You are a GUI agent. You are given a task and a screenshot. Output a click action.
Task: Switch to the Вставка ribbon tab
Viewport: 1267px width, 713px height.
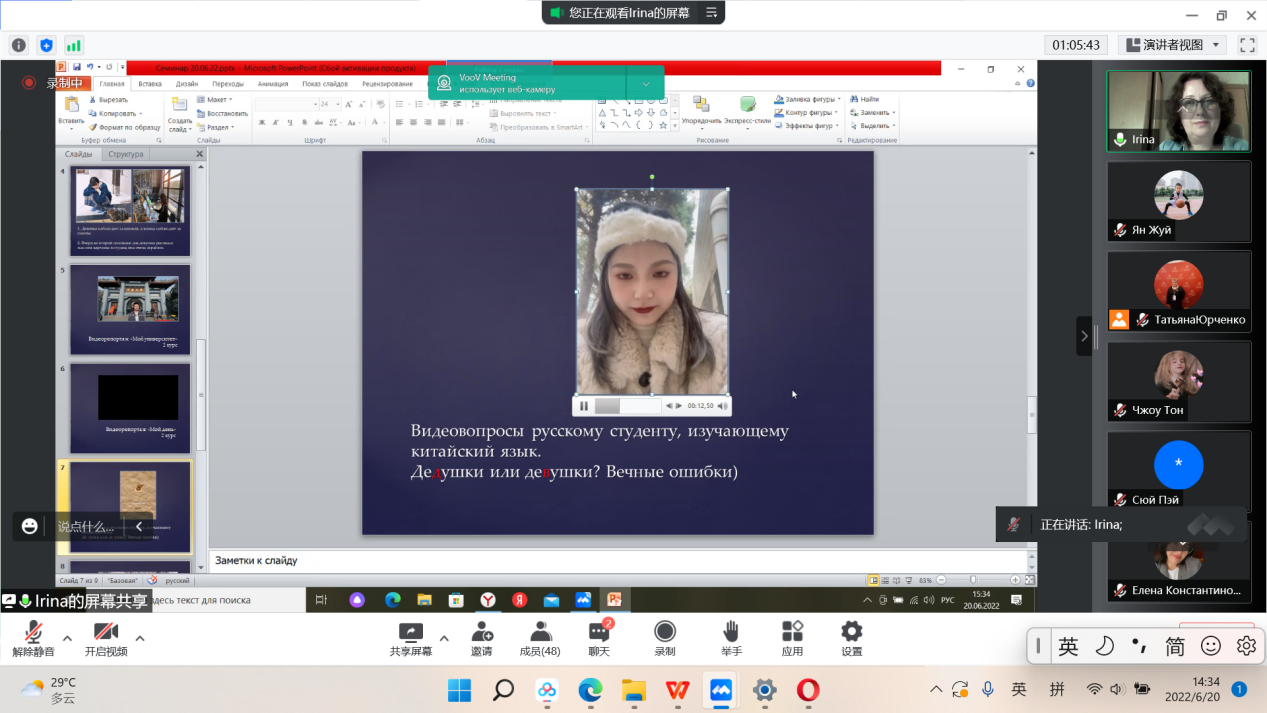150,84
